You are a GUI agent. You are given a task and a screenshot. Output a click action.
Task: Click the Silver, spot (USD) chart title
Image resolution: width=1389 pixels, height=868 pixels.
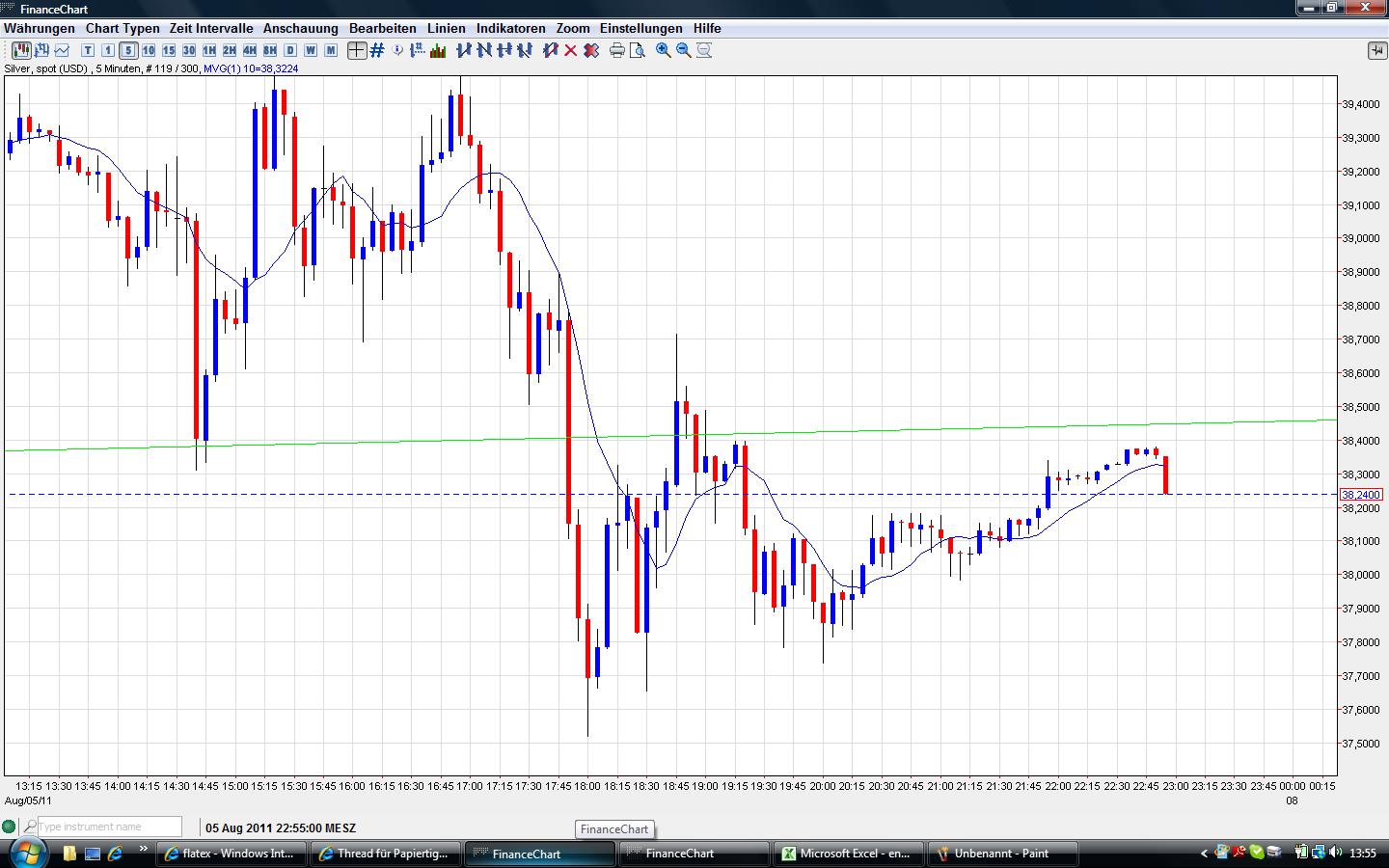point(47,68)
